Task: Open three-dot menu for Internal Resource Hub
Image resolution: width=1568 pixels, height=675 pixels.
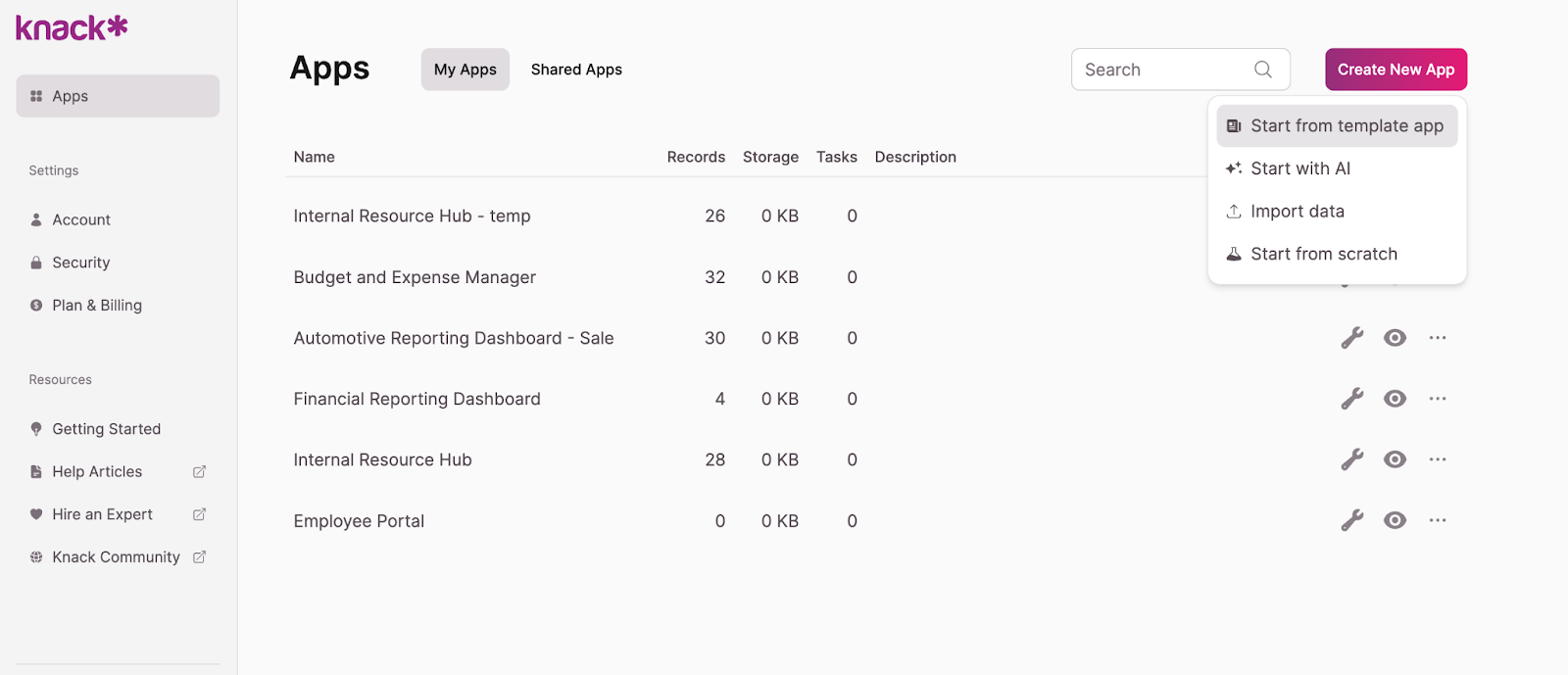Action: click(1438, 459)
